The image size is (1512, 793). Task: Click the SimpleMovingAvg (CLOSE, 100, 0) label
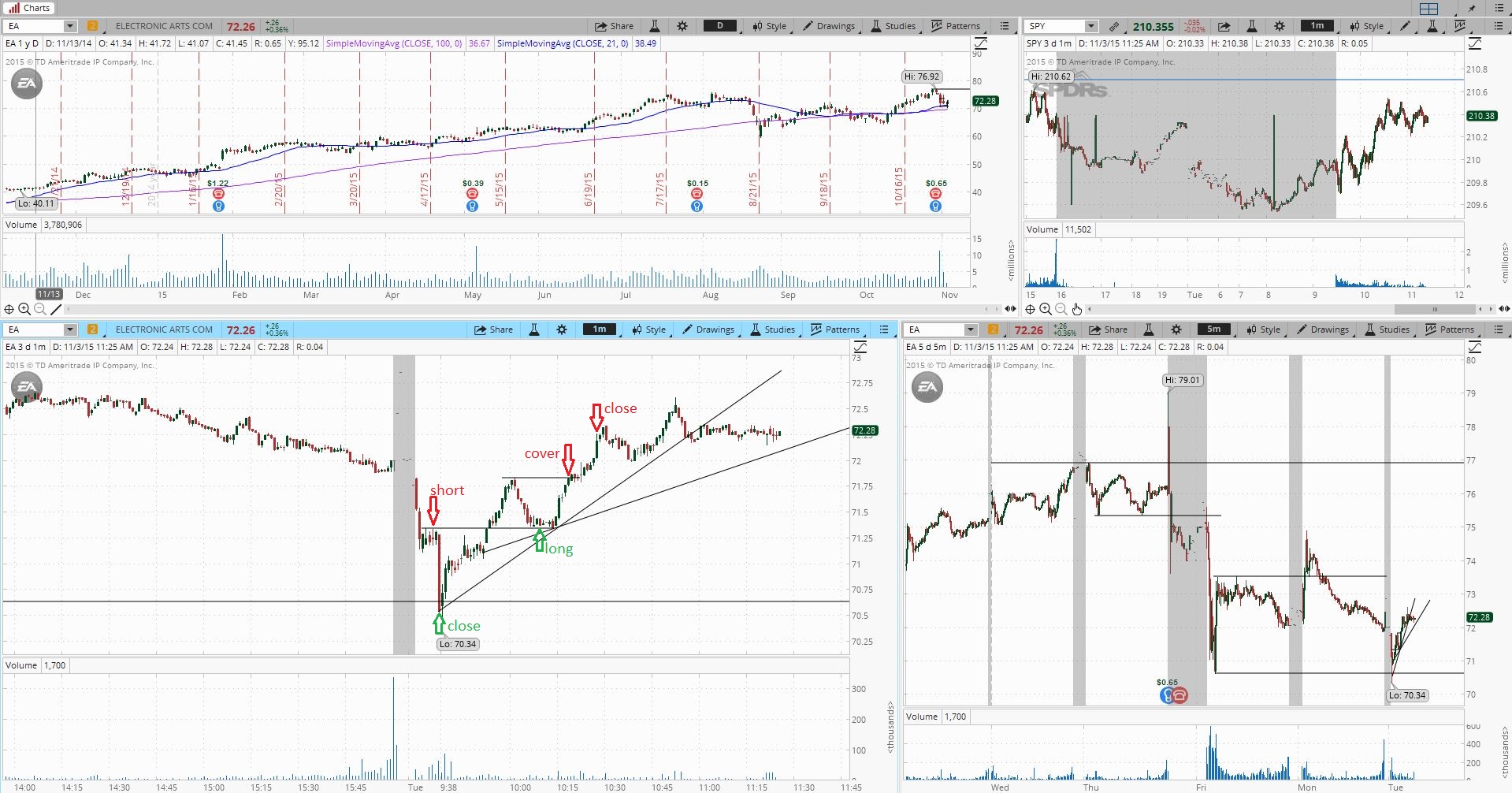coord(394,43)
